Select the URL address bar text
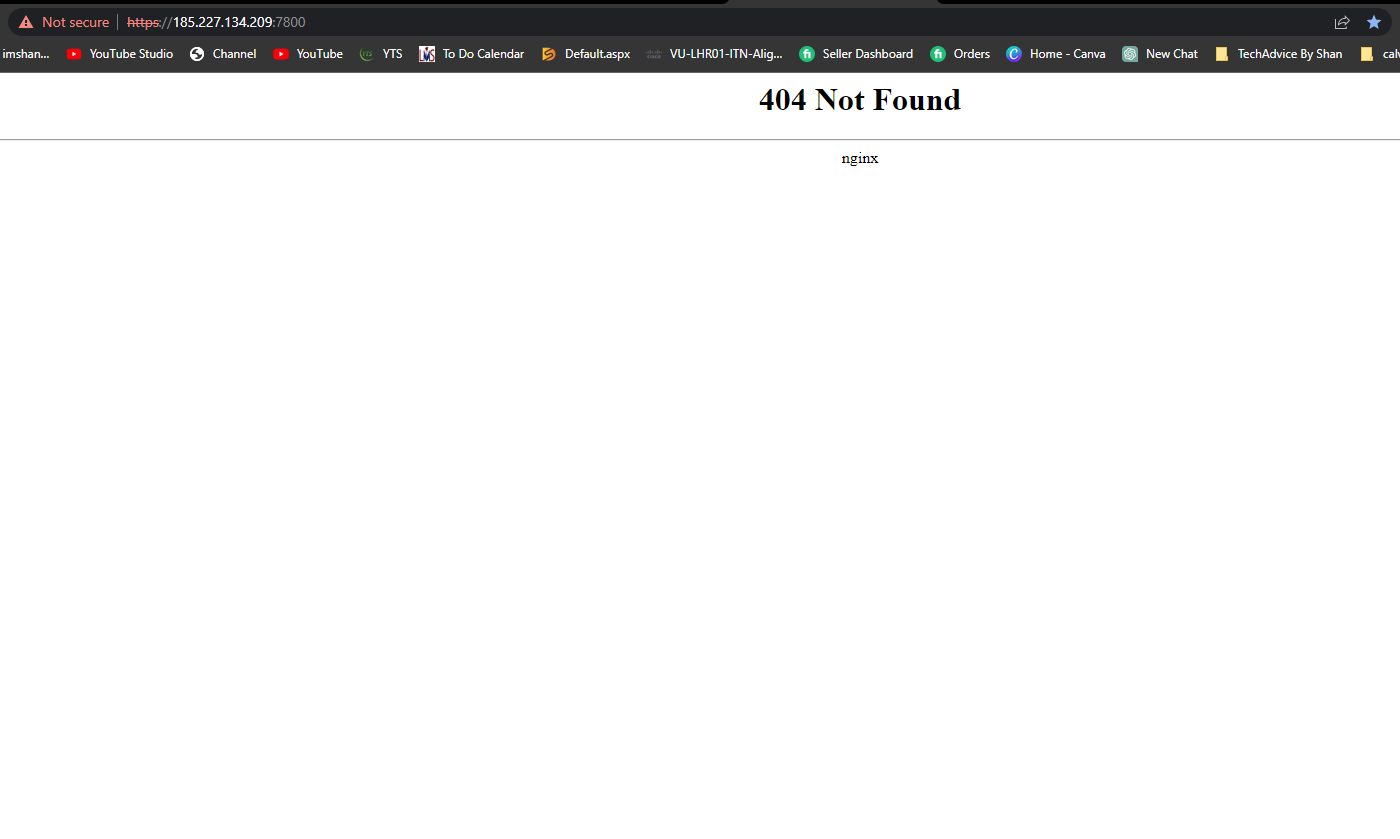 click(x=216, y=22)
